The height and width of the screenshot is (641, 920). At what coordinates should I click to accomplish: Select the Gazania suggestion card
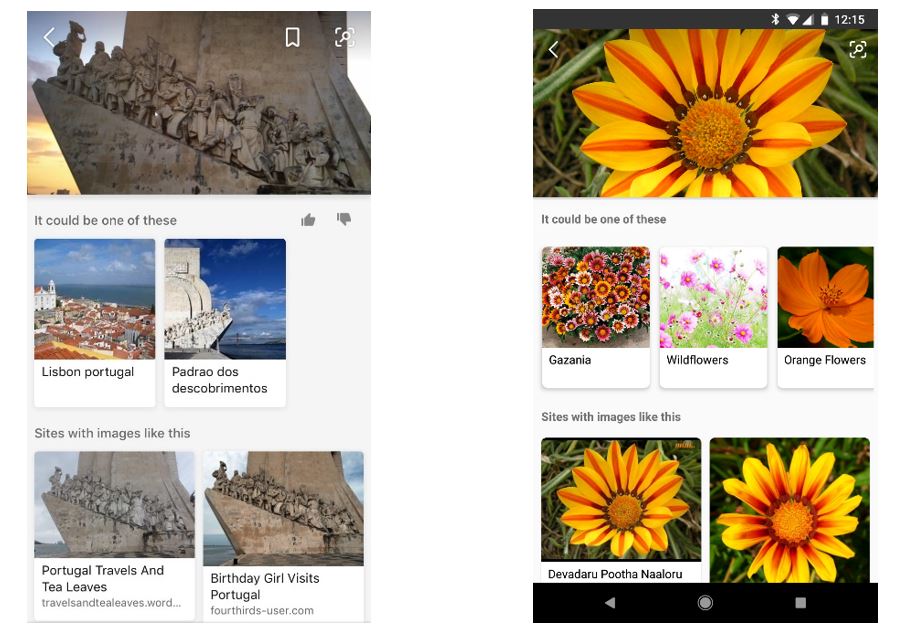[x=595, y=315]
